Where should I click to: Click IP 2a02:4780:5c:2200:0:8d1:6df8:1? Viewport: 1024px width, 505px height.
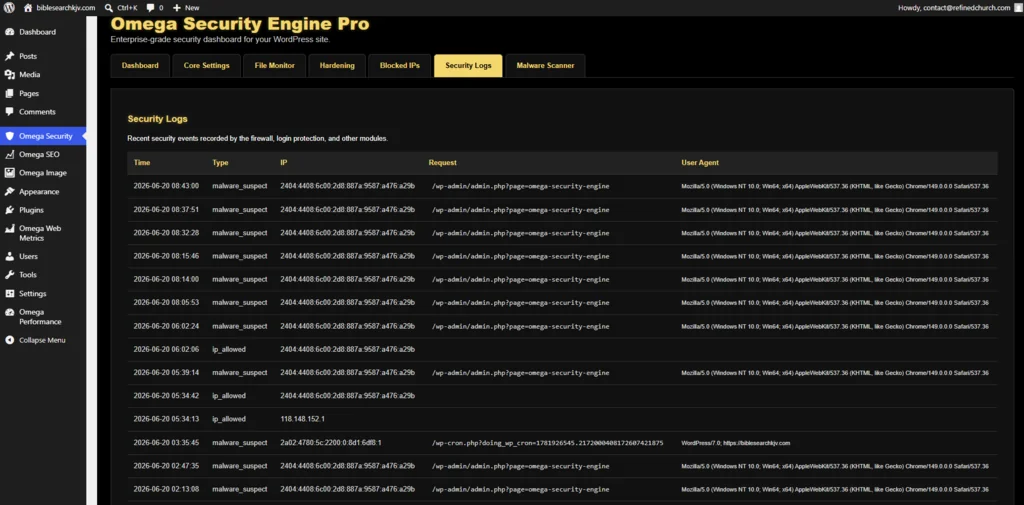pyautogui.click(x=330, y=442)
